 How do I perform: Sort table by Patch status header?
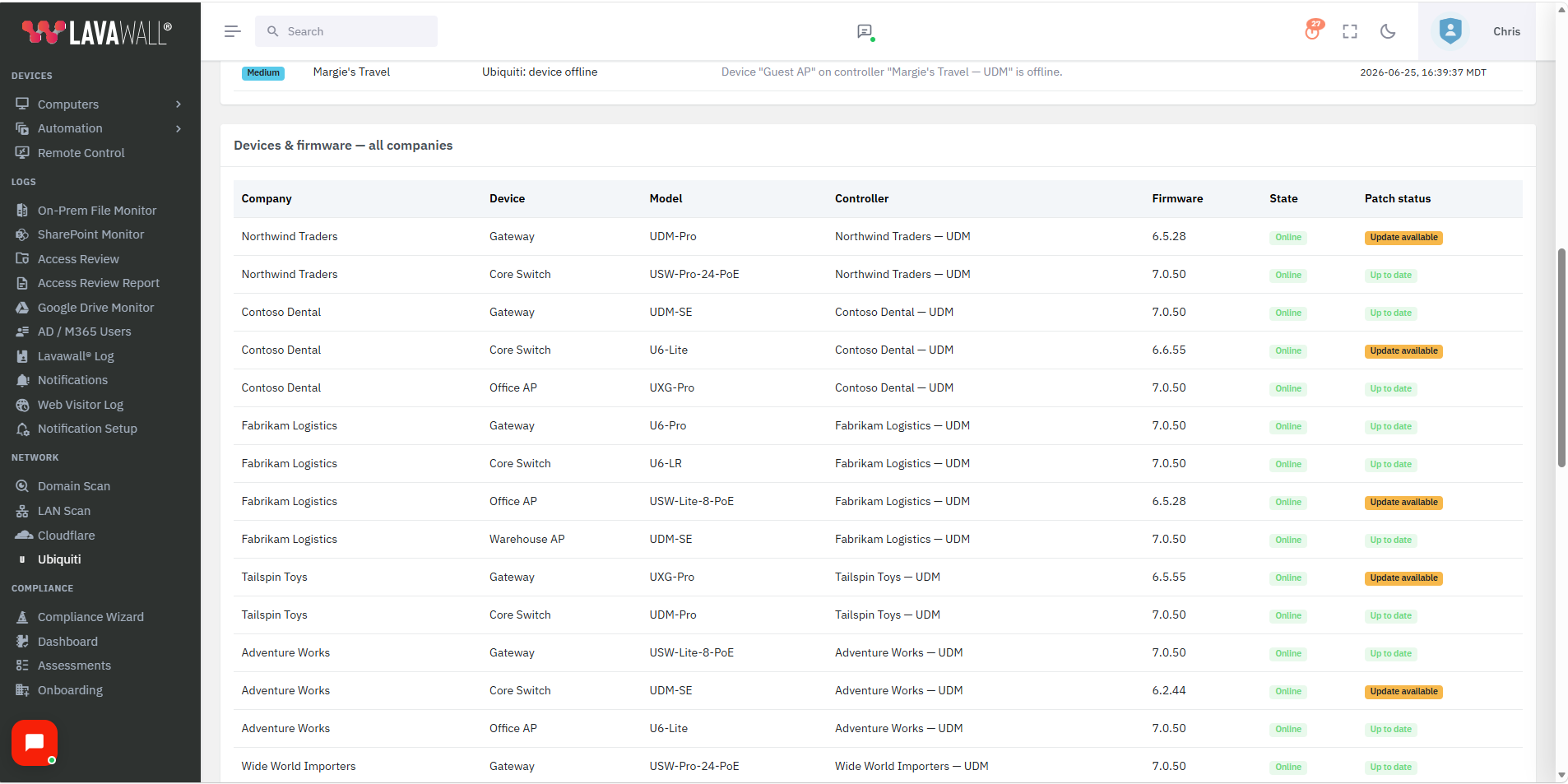click(1398, 198)
